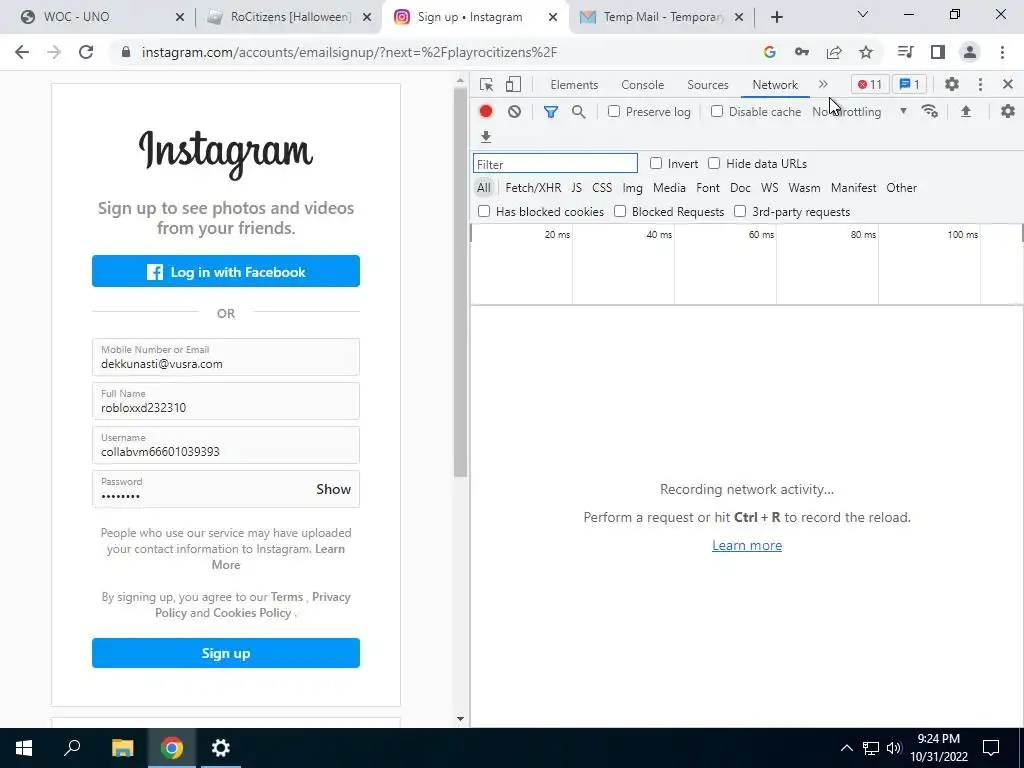Clear the network log icon
The width and height of the screenshot is (1024, 768).
click(515, 111)
